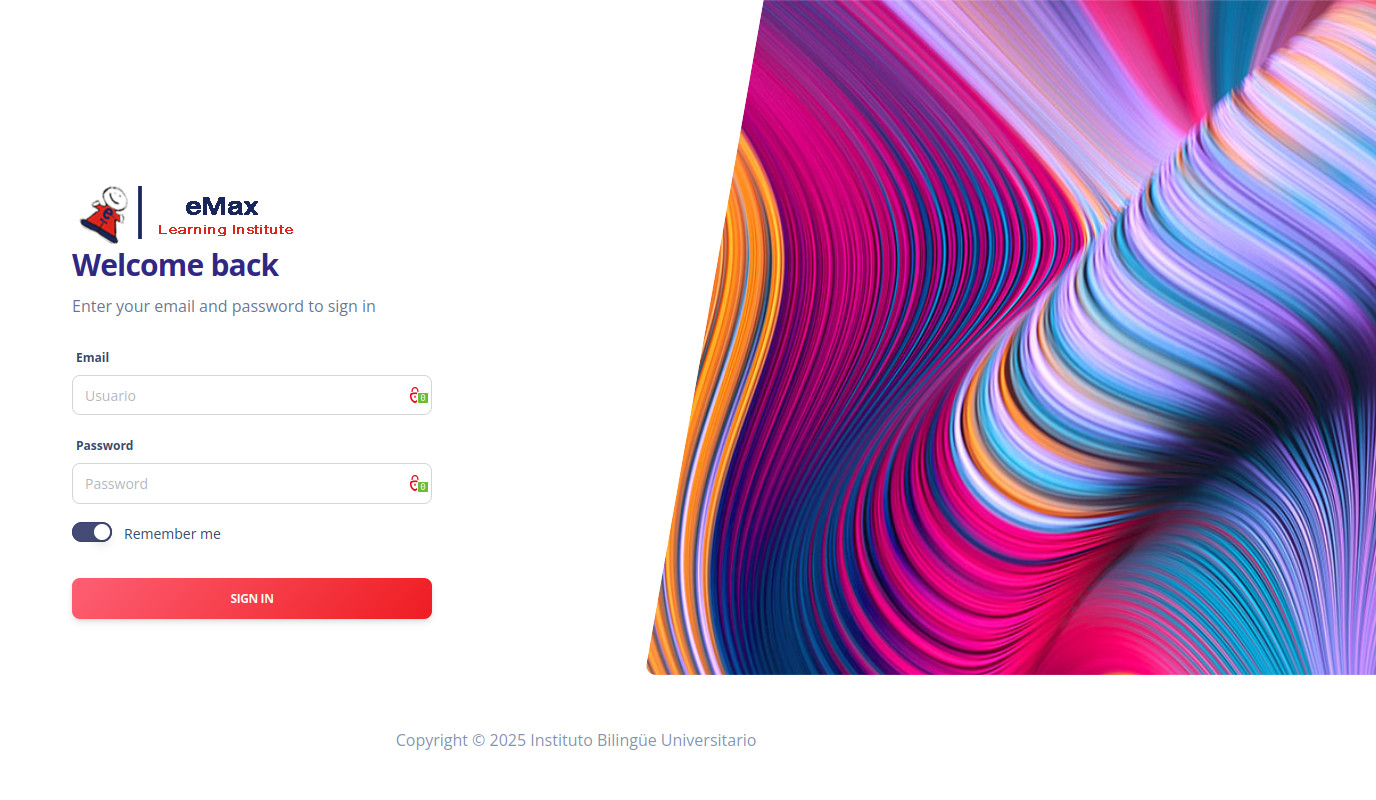Click the Copyright © 2025 footer text

461,740
